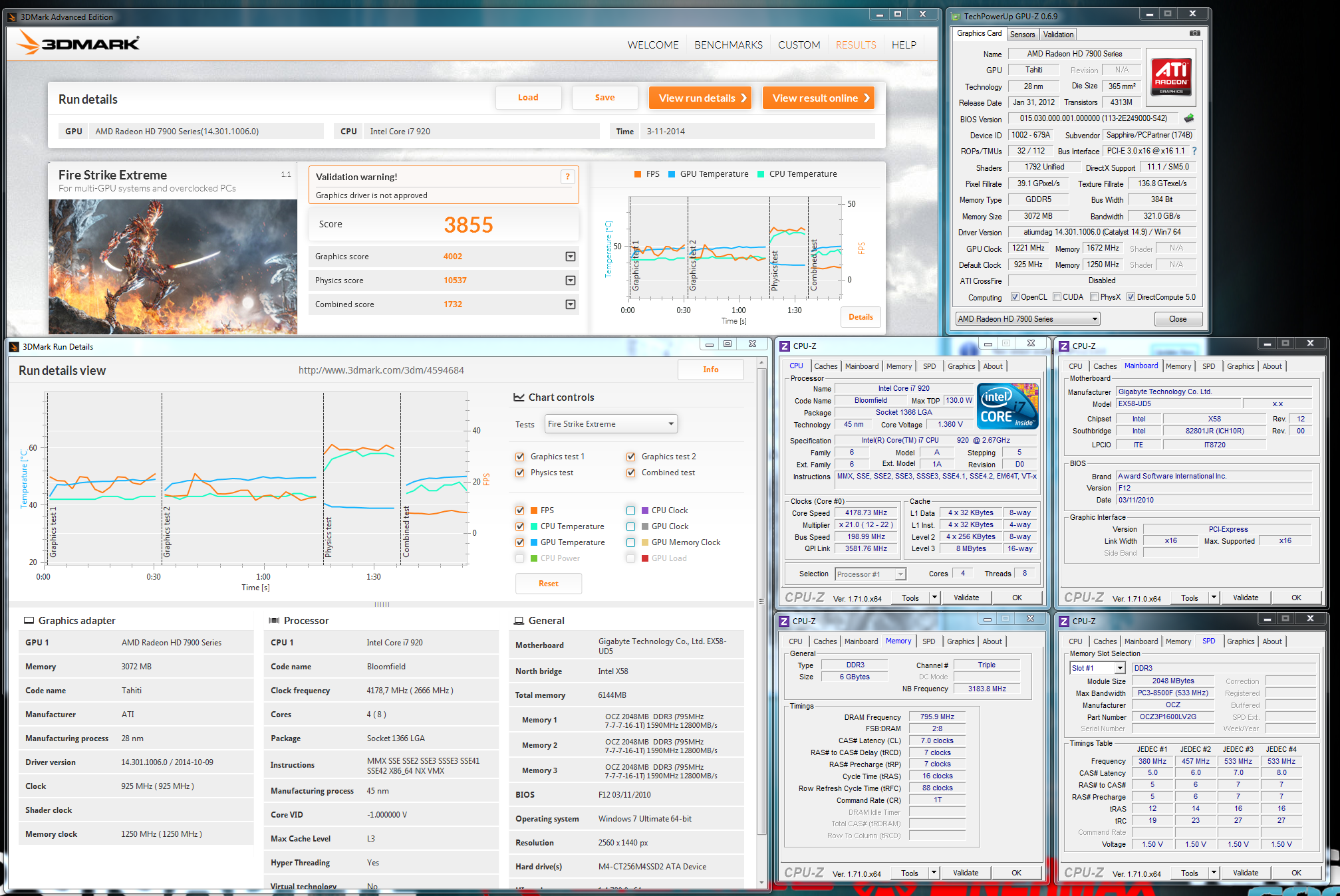1340x896 pixels.
Task: Click the Graphics adapter monitor icon
Action: [x=29, y=620]
